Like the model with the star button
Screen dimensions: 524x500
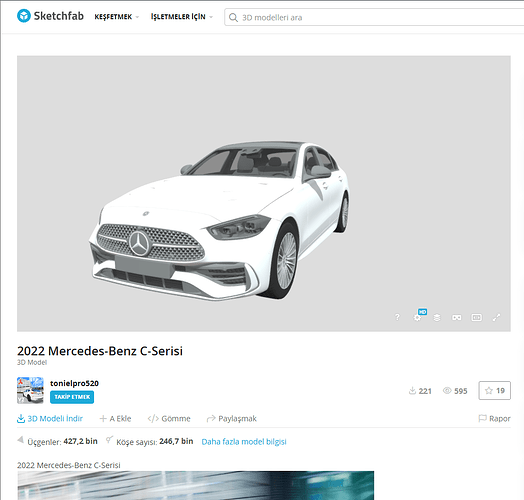[x=495, y=390]
